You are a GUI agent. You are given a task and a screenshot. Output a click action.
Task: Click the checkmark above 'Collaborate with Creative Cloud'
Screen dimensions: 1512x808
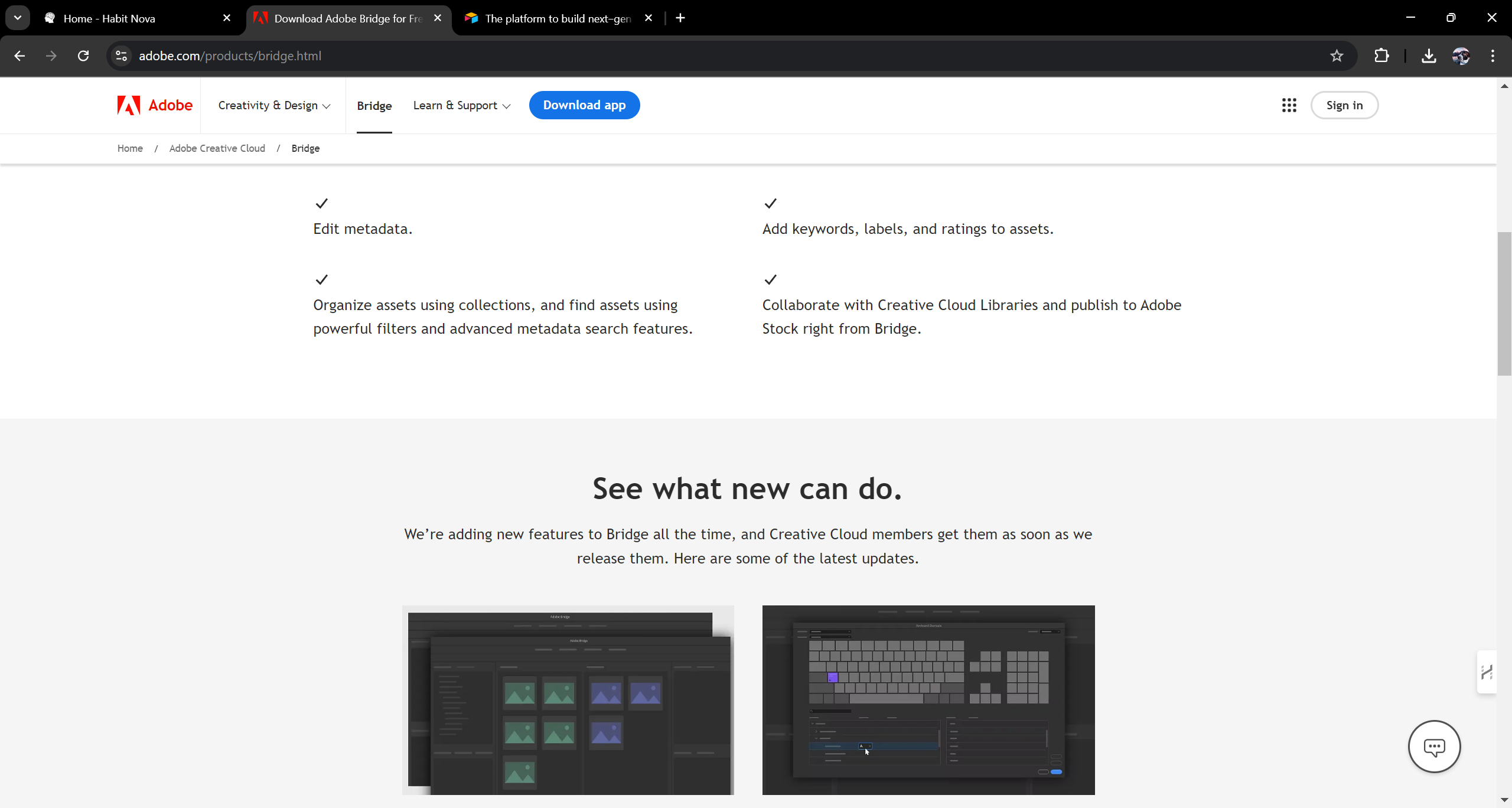770,279
